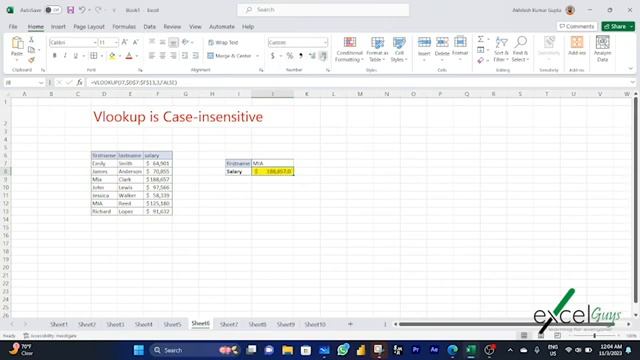Screen dimensions: 640x360
Task: Toggle Underline formatting
Action: pyautogui.click(x=76, y=56)
